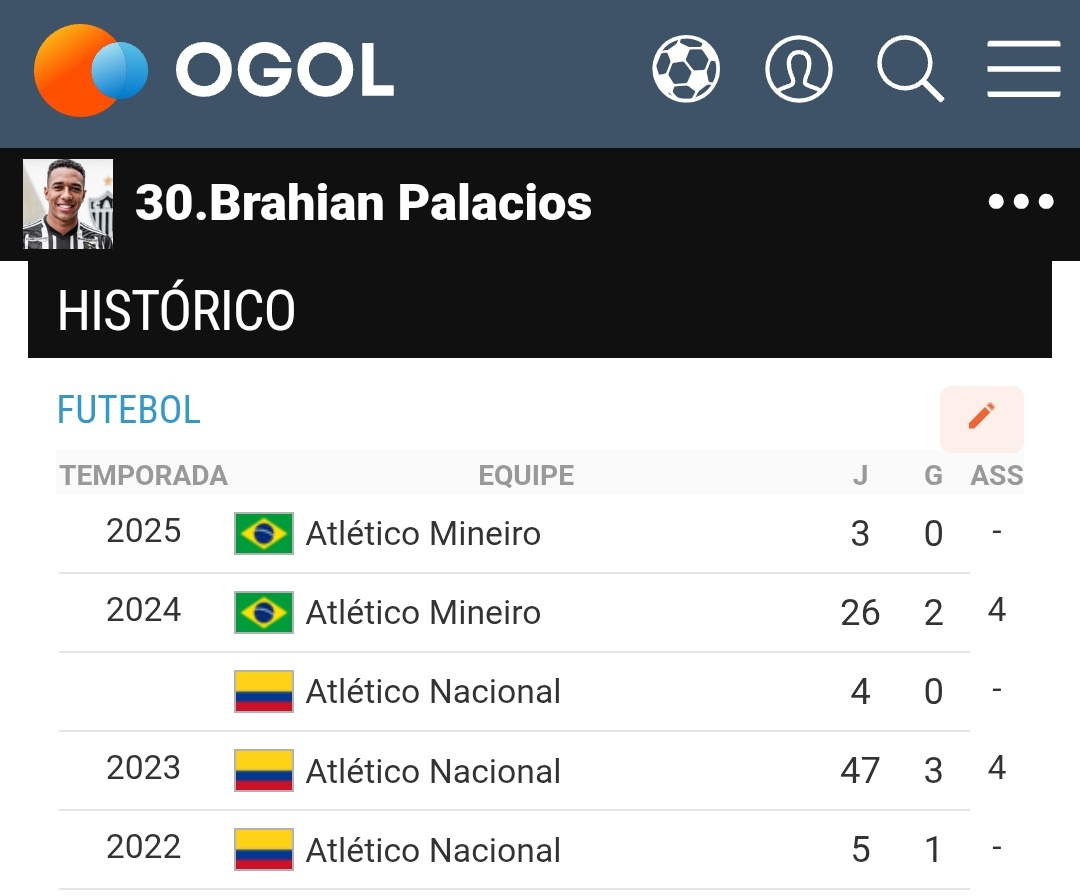Open Atlético Nacional 2022 team link
Viewport: 1080px width, 896px height.
coord(433,850)
